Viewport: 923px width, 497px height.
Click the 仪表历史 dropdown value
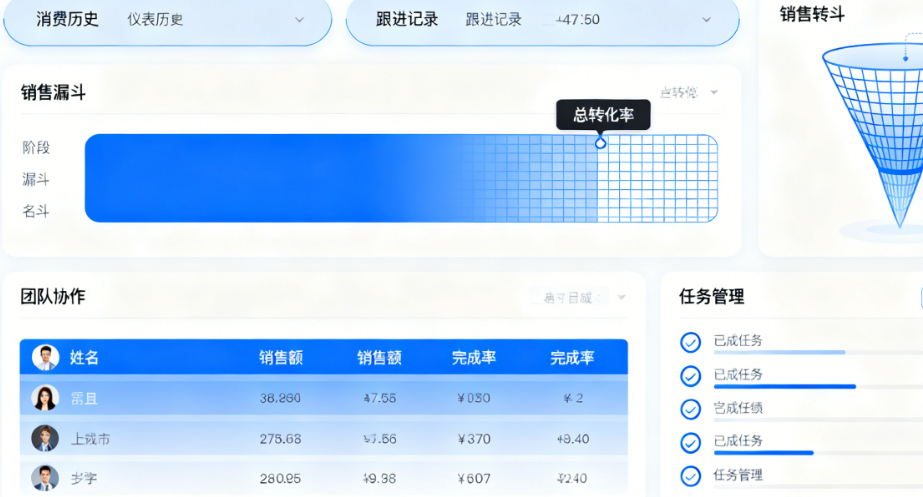[155, 19]
